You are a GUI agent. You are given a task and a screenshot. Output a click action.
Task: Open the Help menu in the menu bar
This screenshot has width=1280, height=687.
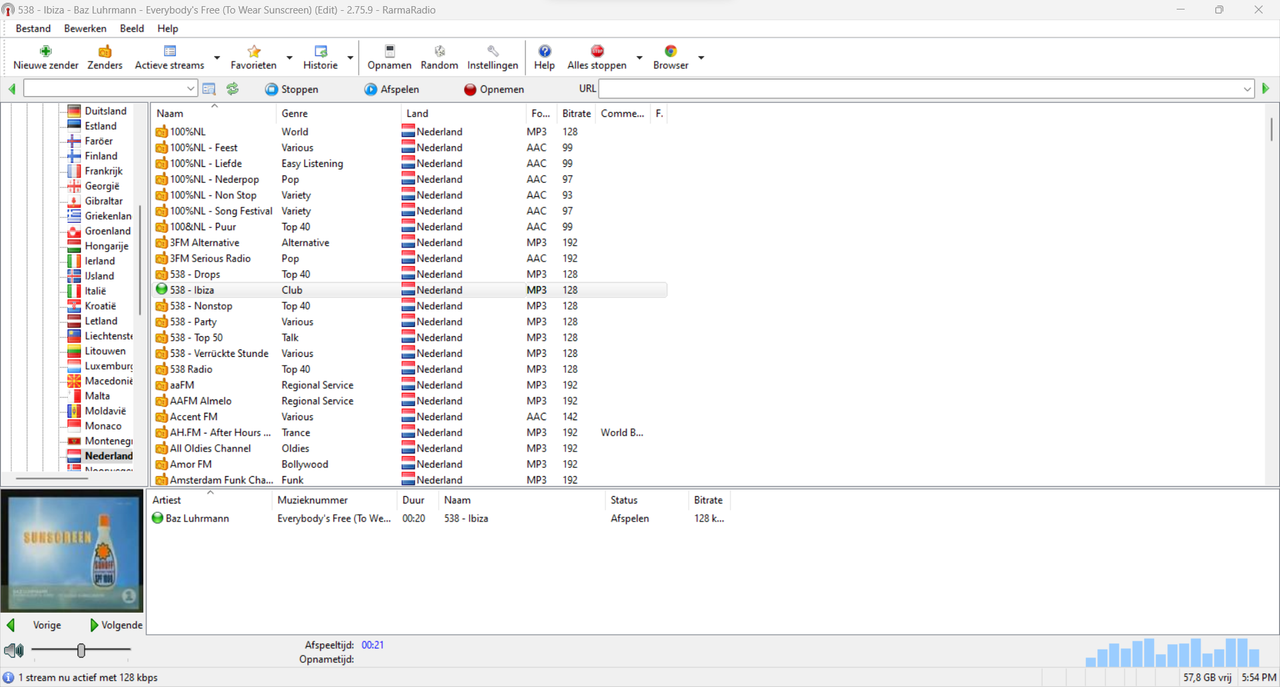(x=168, y=29)
